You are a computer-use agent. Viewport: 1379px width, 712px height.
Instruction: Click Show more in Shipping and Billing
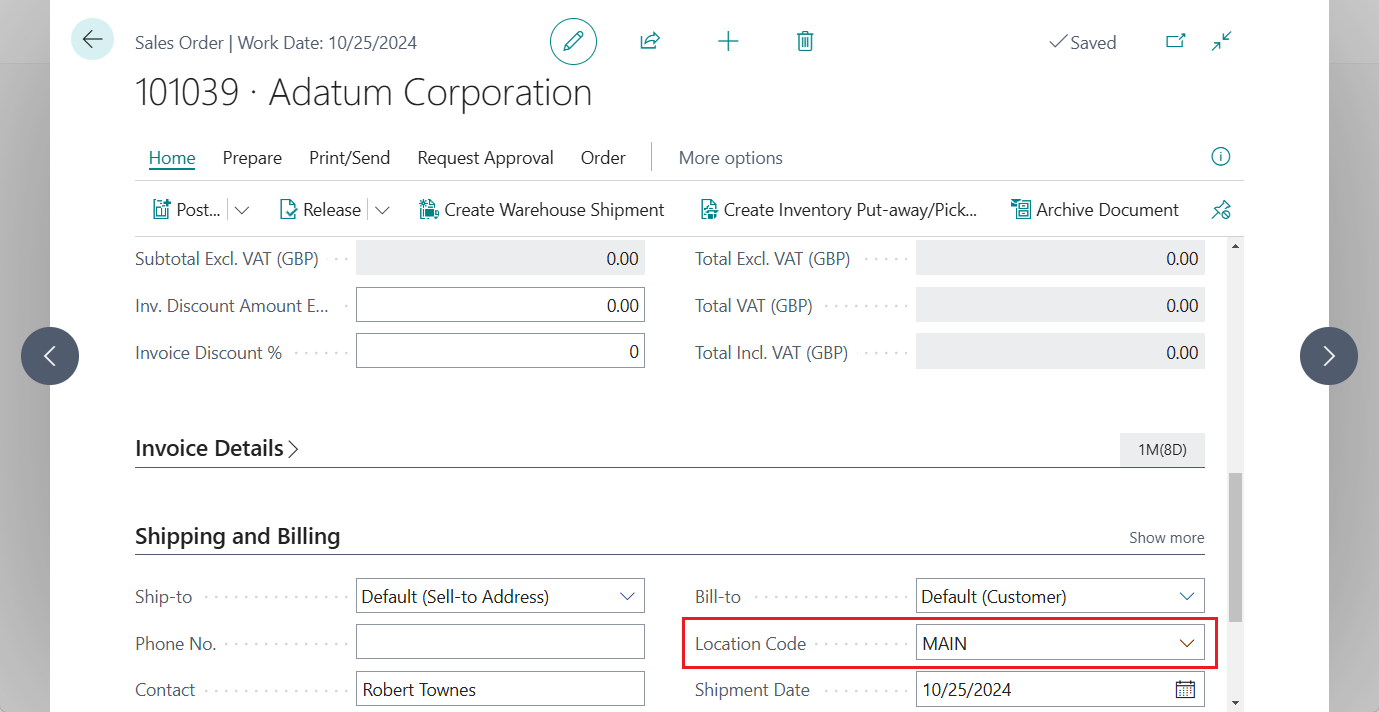1166,537
